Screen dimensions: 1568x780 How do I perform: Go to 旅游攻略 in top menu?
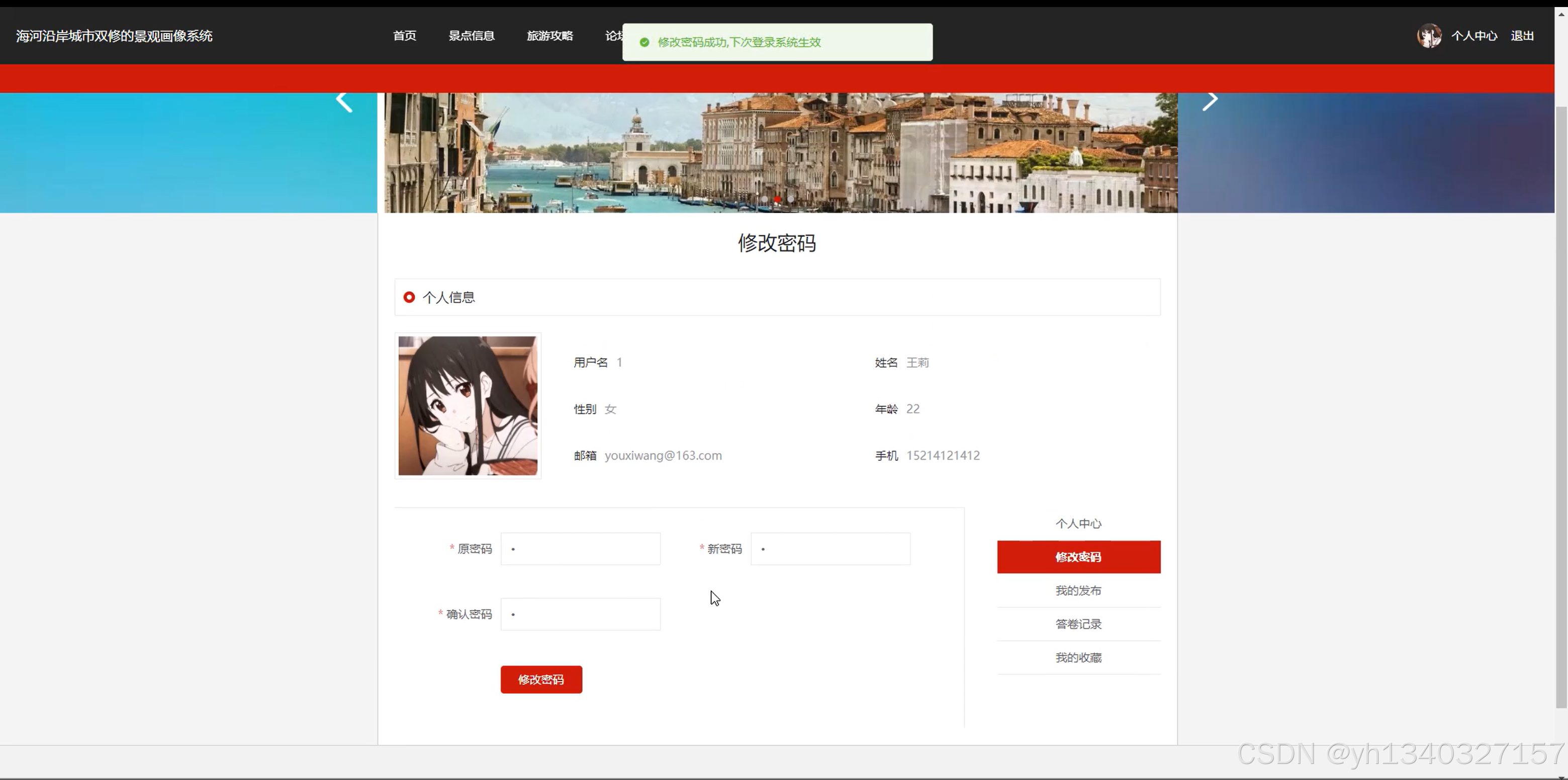549,36
